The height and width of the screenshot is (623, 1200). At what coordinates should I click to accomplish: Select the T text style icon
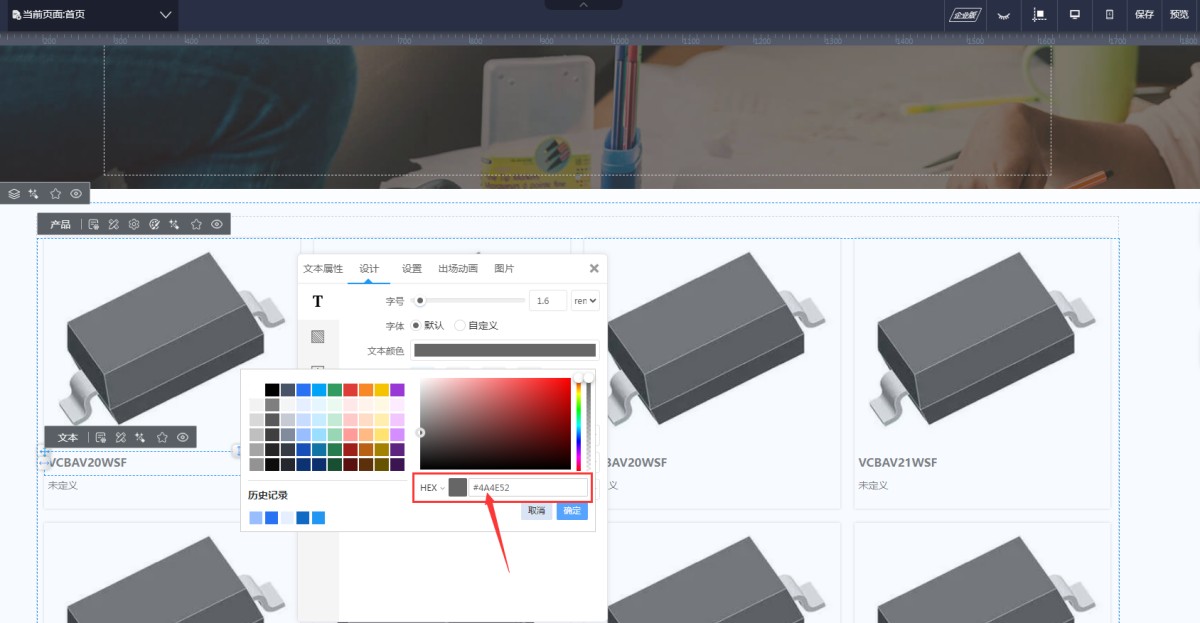[x=318, y=301]
